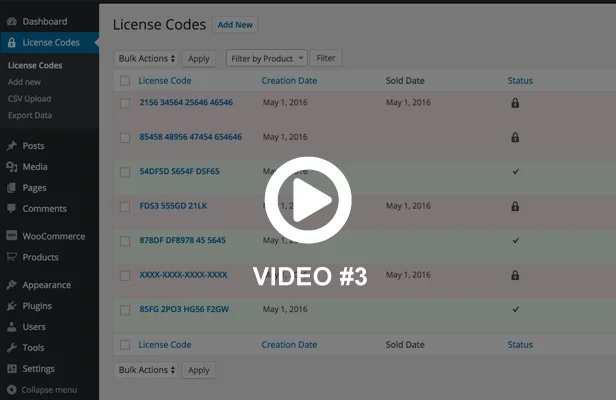The image size is (616, 400).
Task: Click the Comments speech bubble icon
Action: click(11, 209)
